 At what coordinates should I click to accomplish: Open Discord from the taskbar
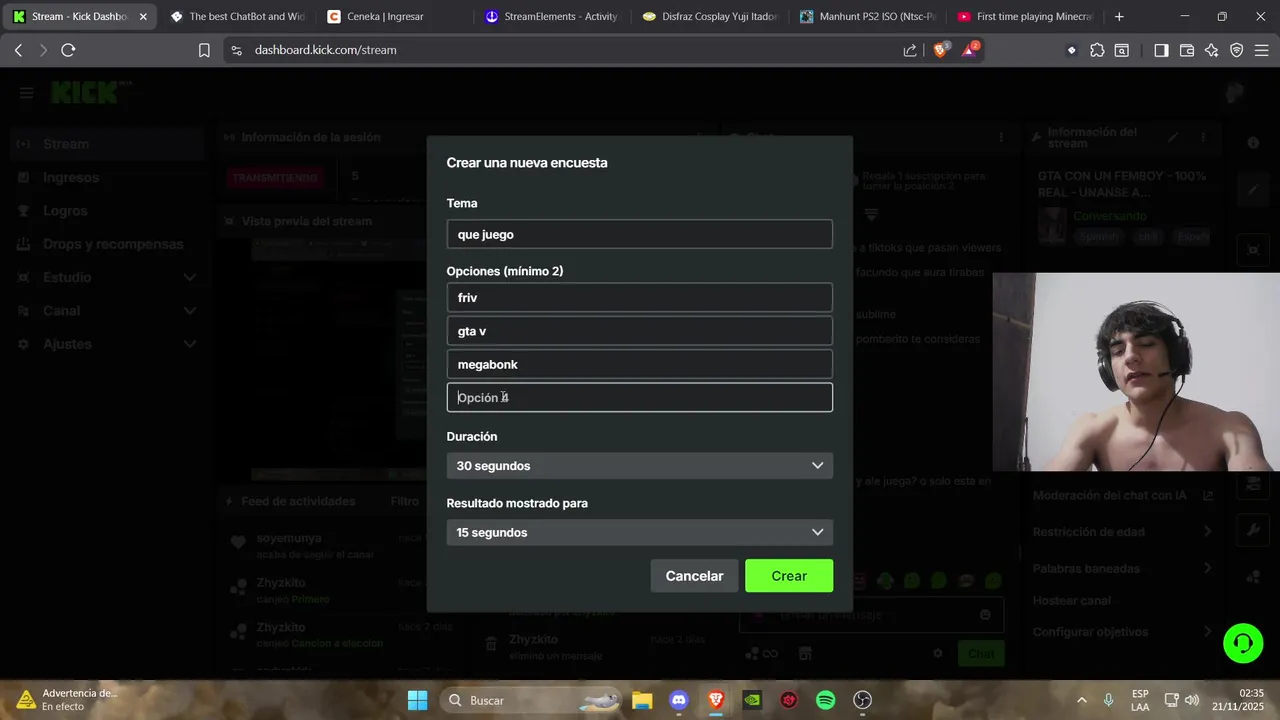pyautogui.click(x=679, y=700)
